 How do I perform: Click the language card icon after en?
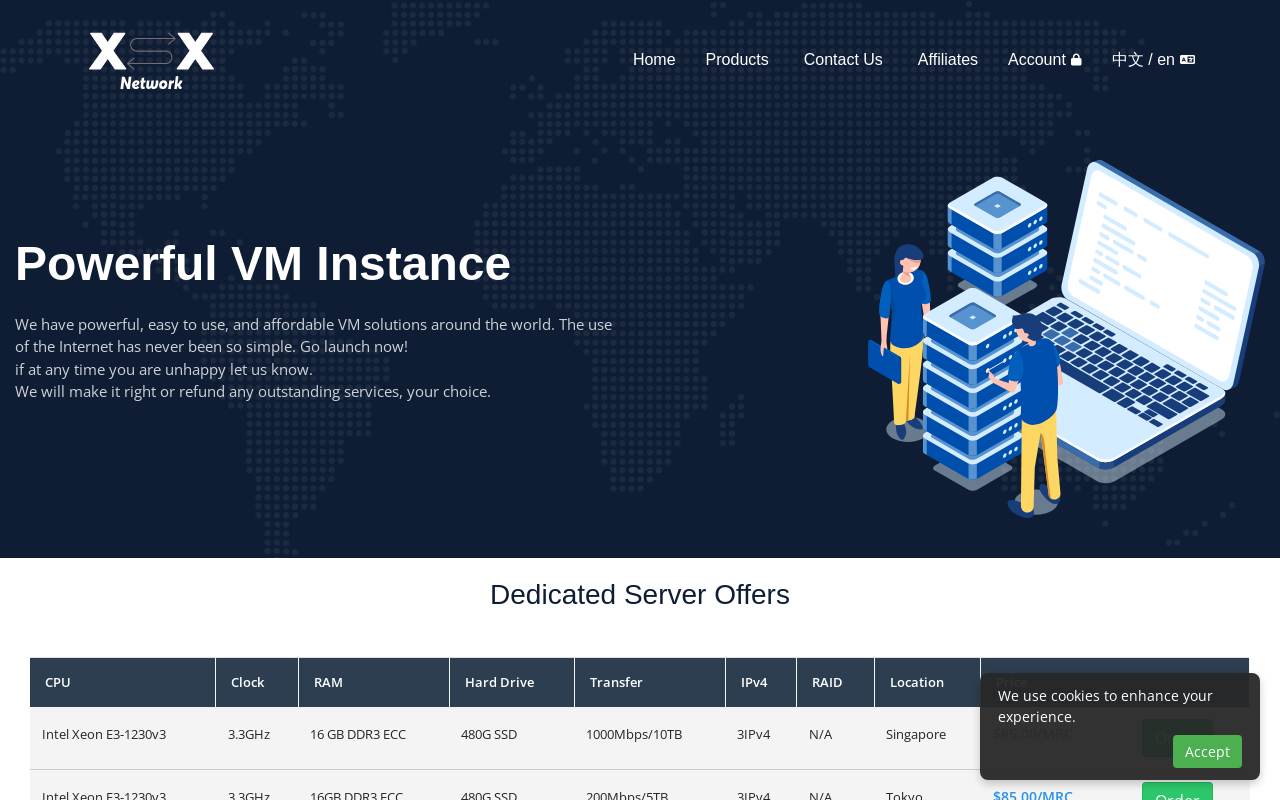1188,60
